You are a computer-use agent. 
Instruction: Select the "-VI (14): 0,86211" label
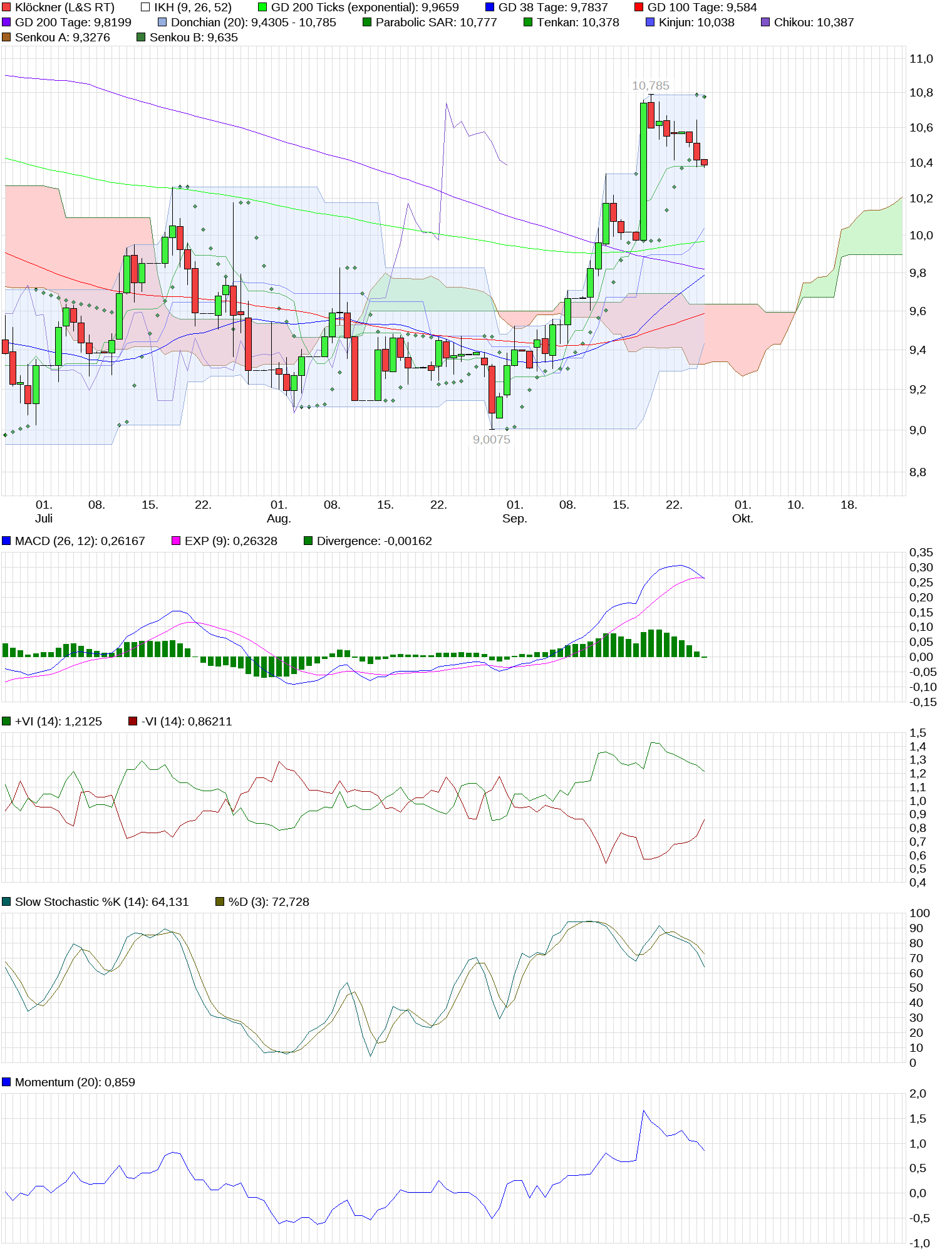[187, 722]
